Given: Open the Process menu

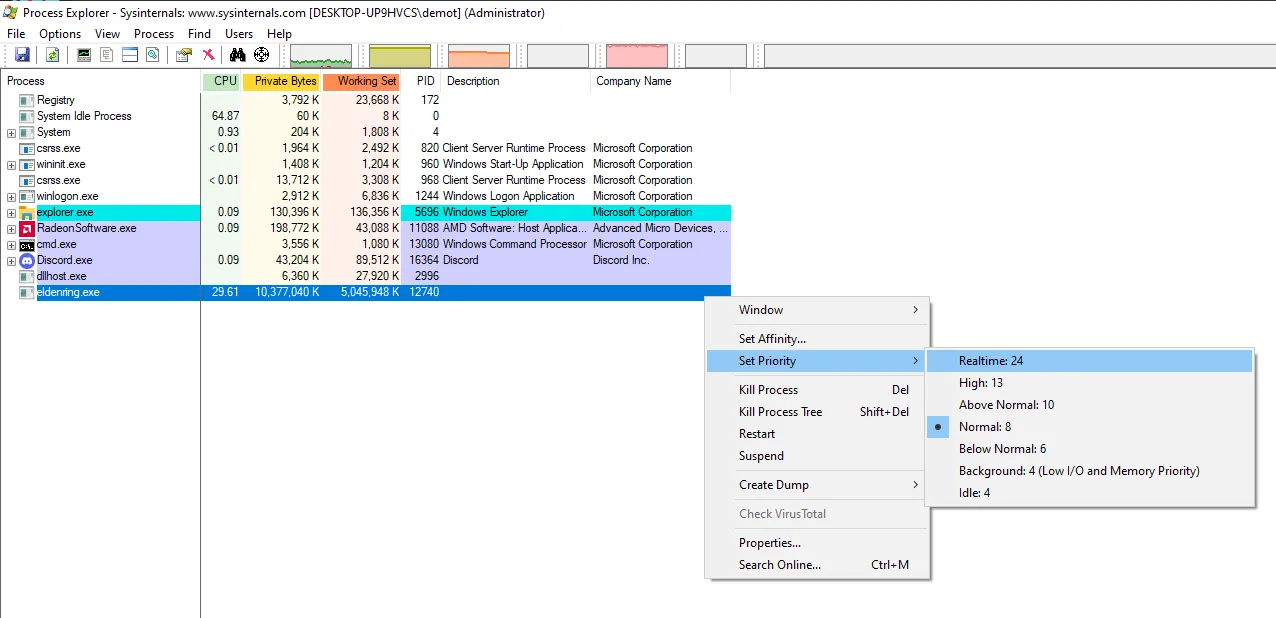Looking at the screenshot, I should click(x=154, y=34).
